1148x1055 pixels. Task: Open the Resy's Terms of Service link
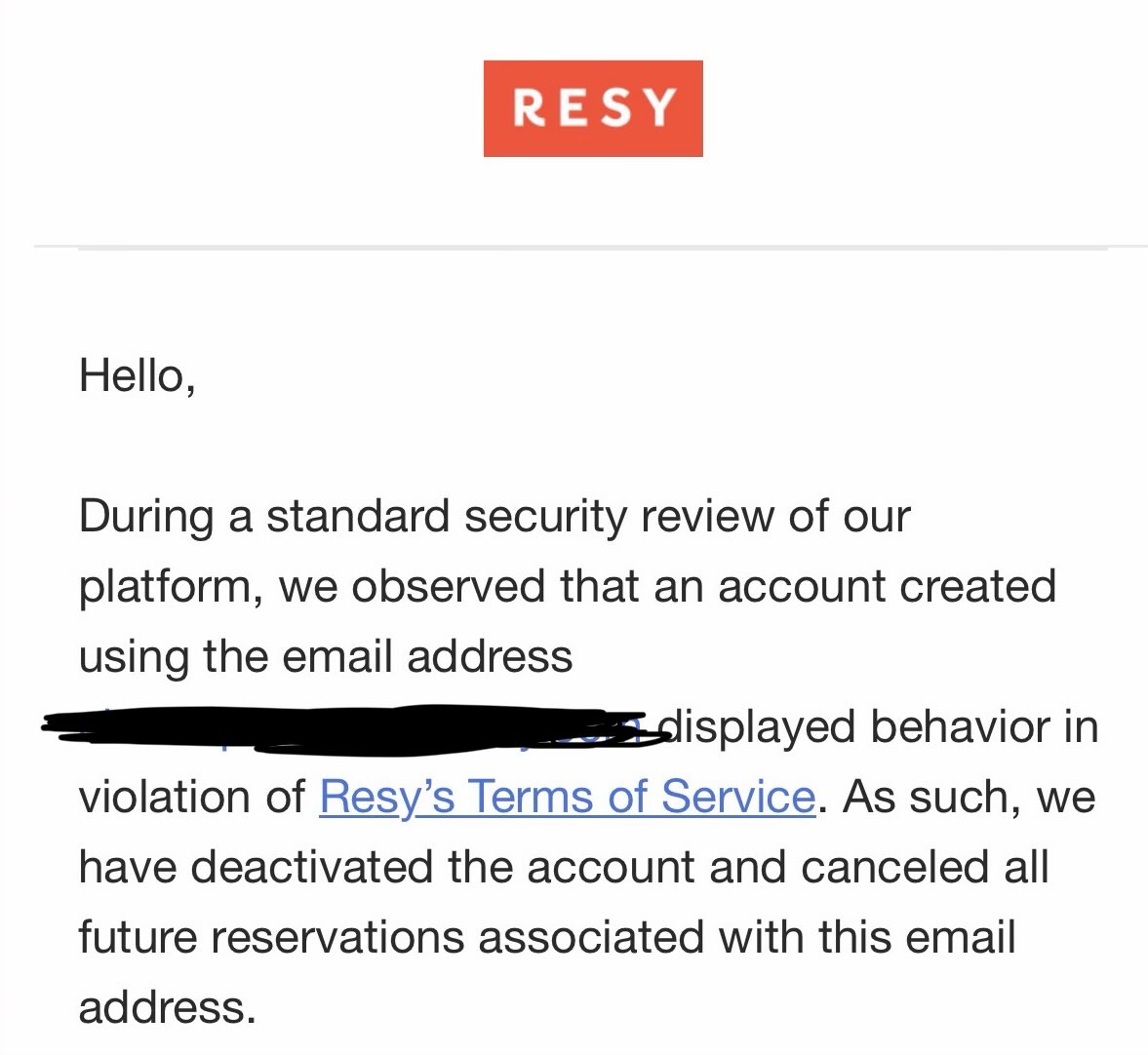tap(568, 796)
